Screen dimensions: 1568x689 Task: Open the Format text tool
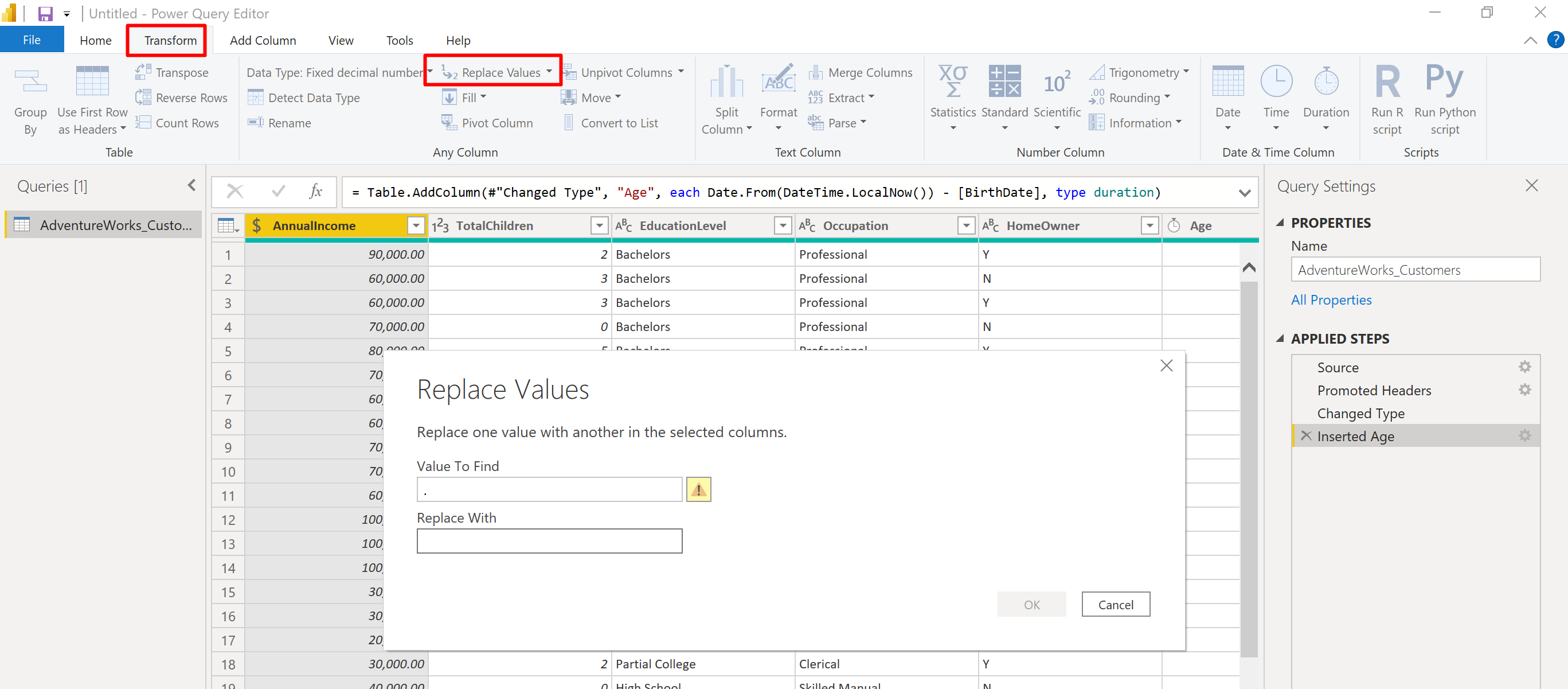[779, 98]
